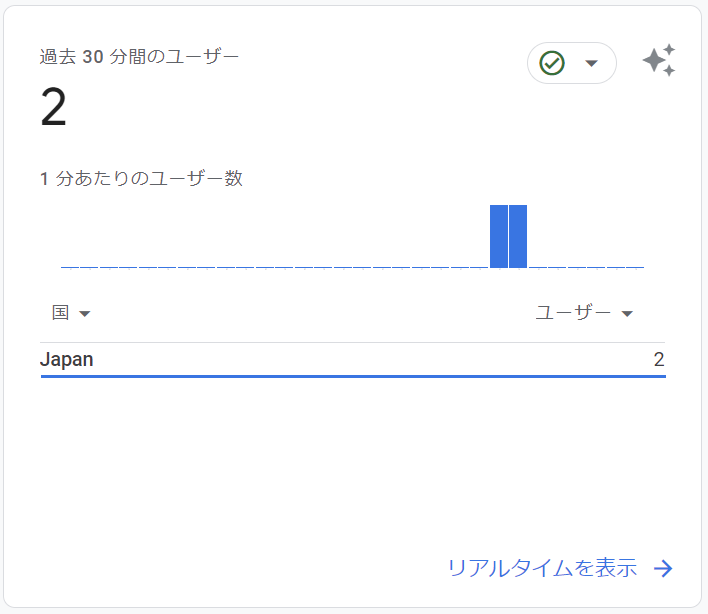
Task: Click the first blue bar in the chart
Action: (499, 237)
